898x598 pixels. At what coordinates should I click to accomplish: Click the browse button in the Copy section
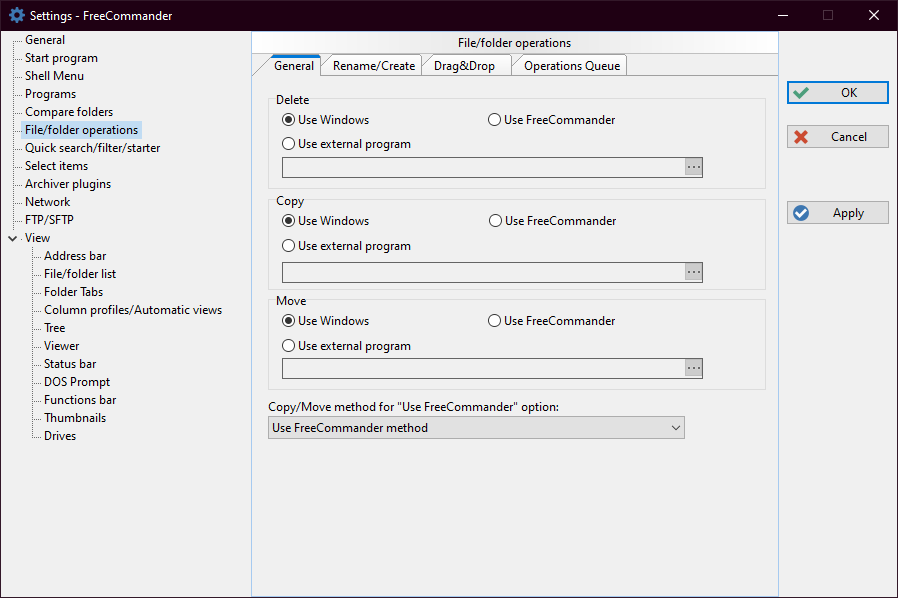[693, 272]
